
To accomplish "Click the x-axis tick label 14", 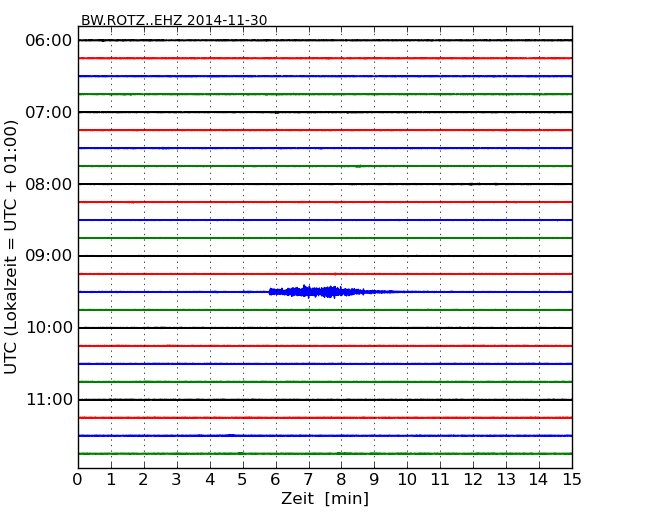I will pyautogui.click(x=539, y=480).
